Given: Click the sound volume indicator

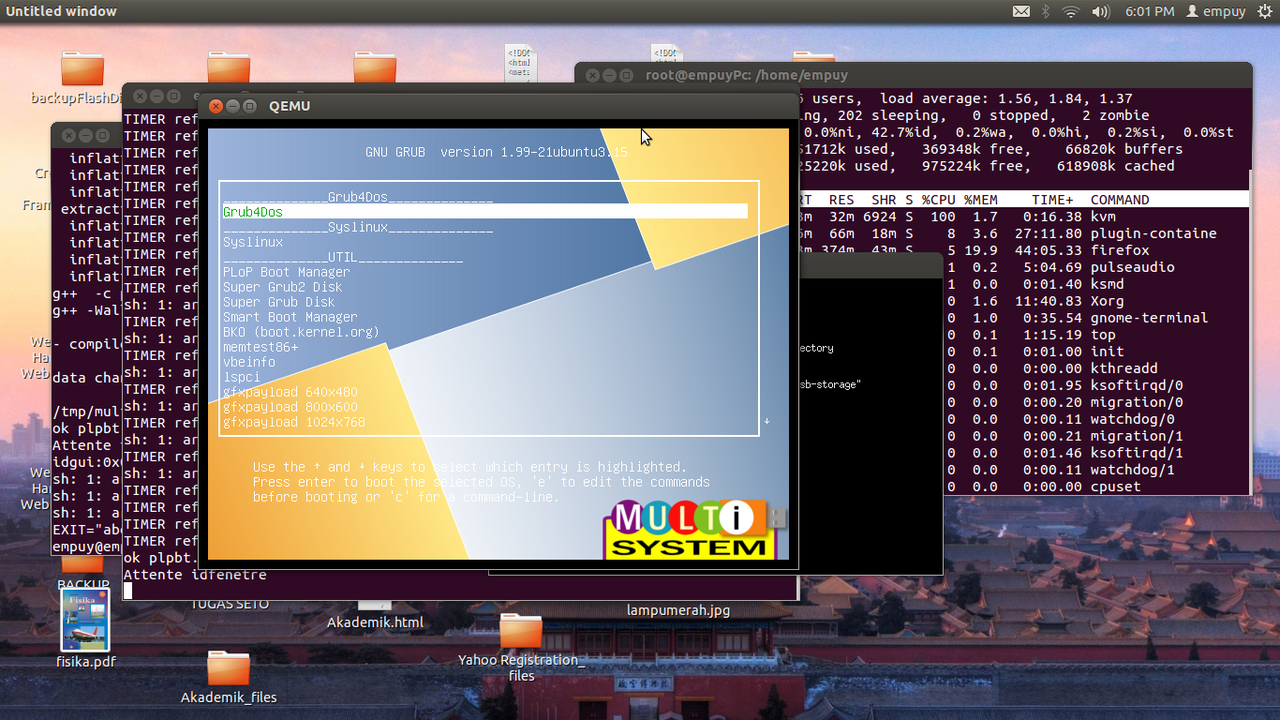Looking at the screenshot, I should [1101, 11].
